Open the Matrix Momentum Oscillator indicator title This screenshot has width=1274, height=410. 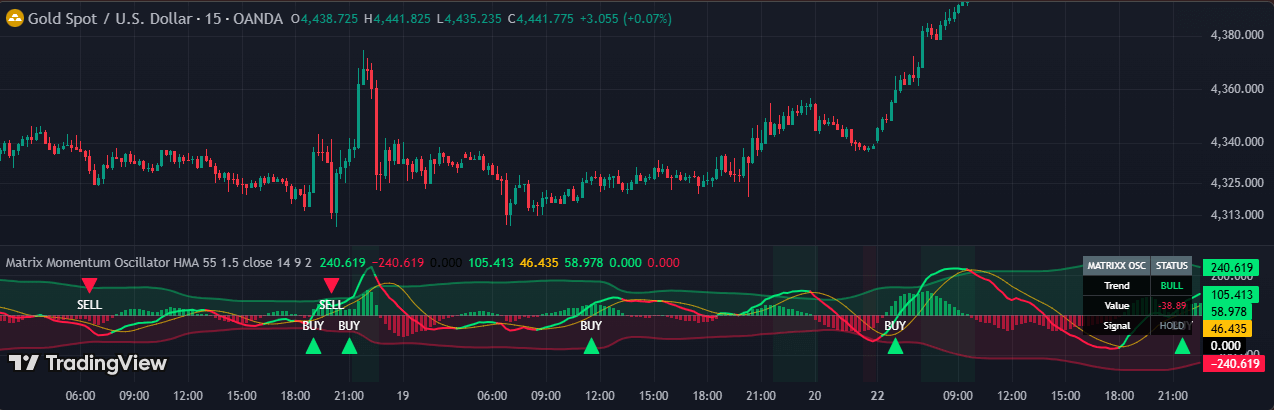[159, 262]
